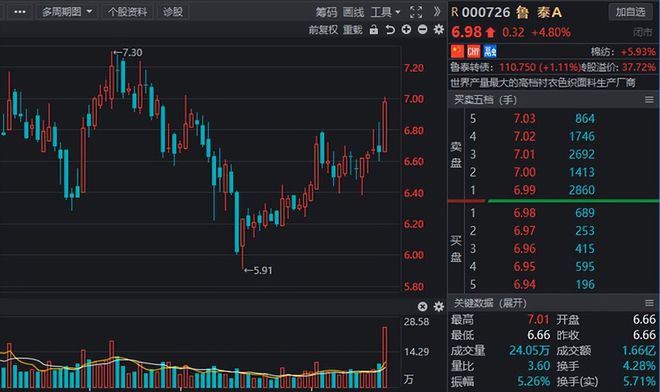Open the three-dots more menu
This screenshot has height=392, width=660.
(x=19, y=12)
